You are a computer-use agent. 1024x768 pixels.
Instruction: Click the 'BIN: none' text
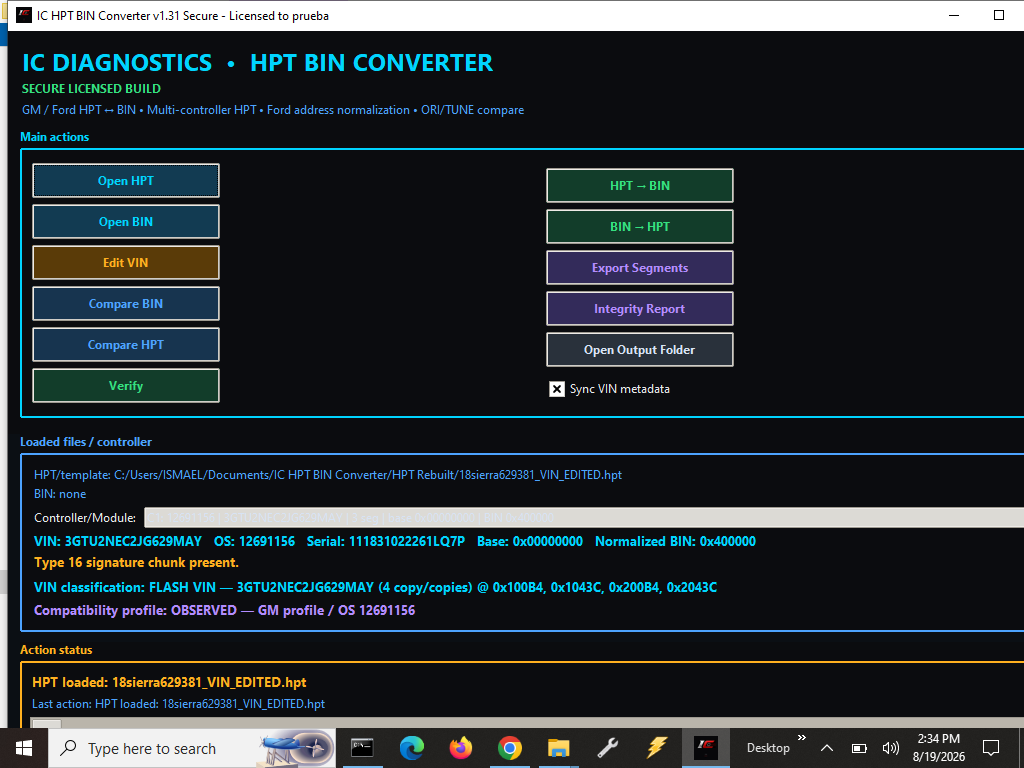click(60, 494)
